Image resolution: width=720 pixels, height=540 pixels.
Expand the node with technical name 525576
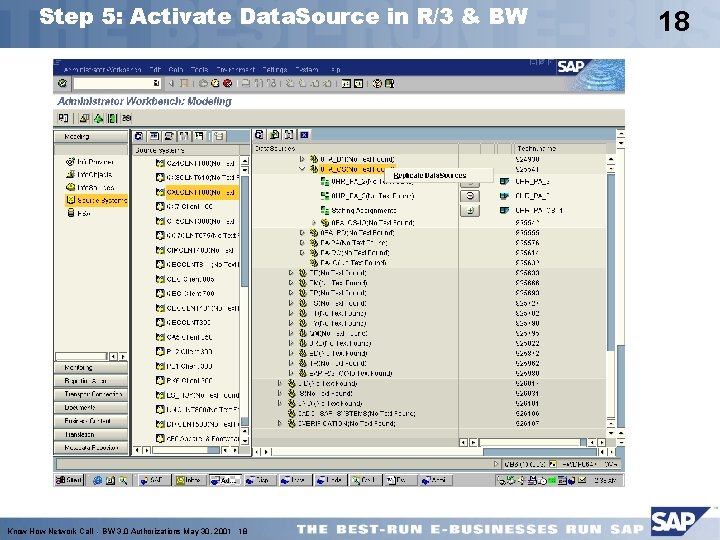(x=302, y=242)
